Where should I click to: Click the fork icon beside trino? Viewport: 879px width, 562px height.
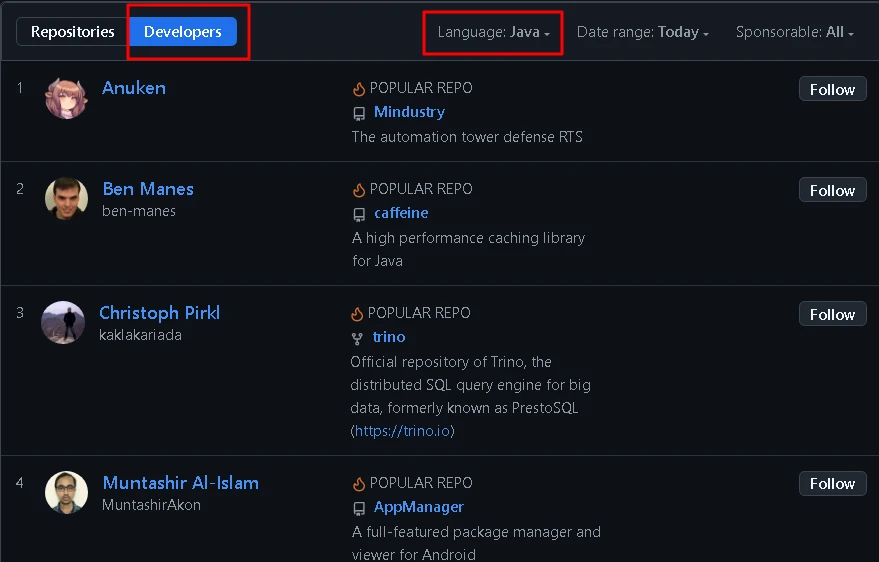(x=357, y=338)
